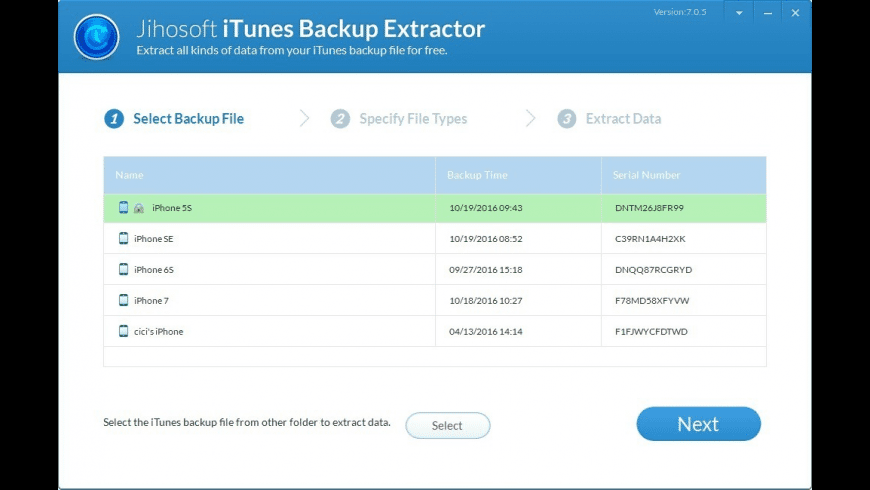Go to the Specify File Types step
The height and width of the screenshot is (490, 870).
coord(413,119)
